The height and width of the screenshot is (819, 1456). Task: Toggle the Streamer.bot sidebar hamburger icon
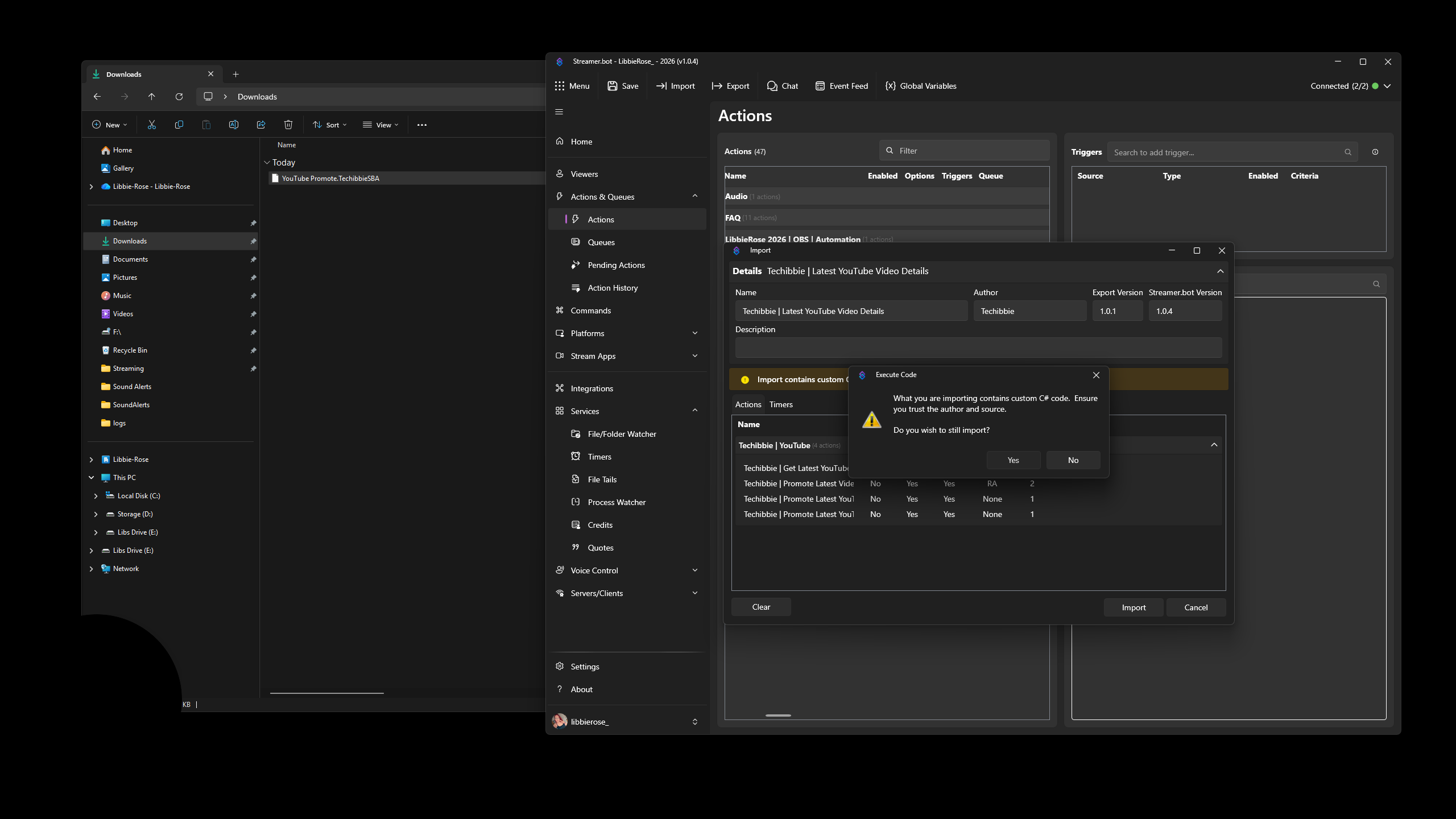(559, 111)
